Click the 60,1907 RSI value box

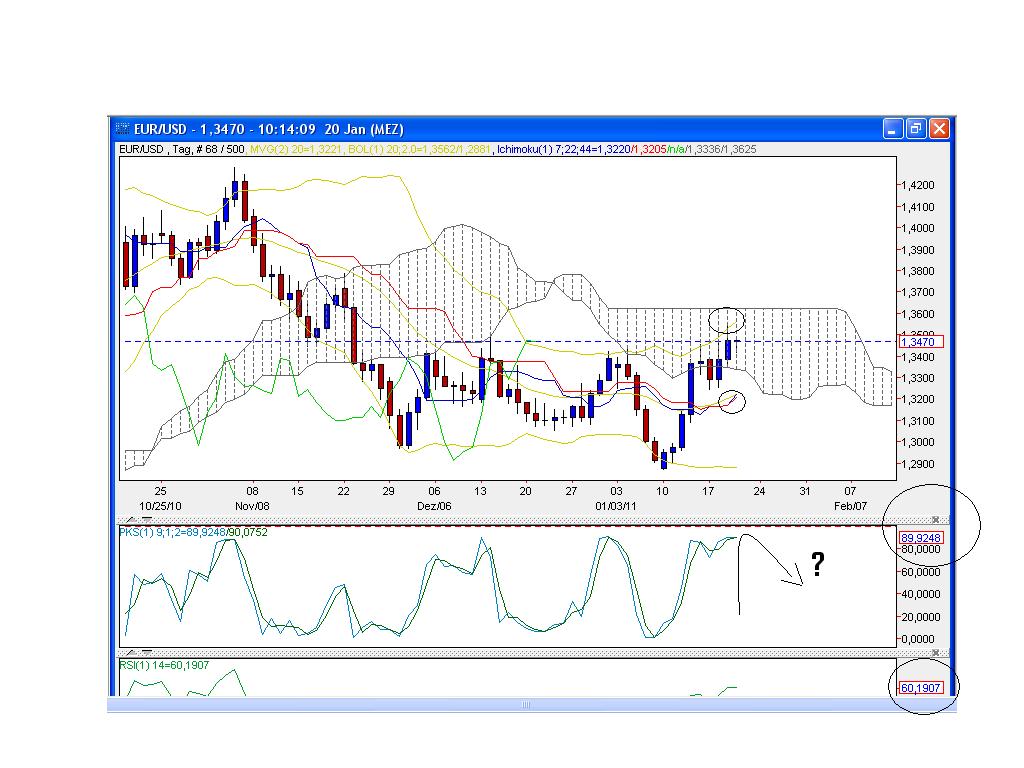point(919,687)
